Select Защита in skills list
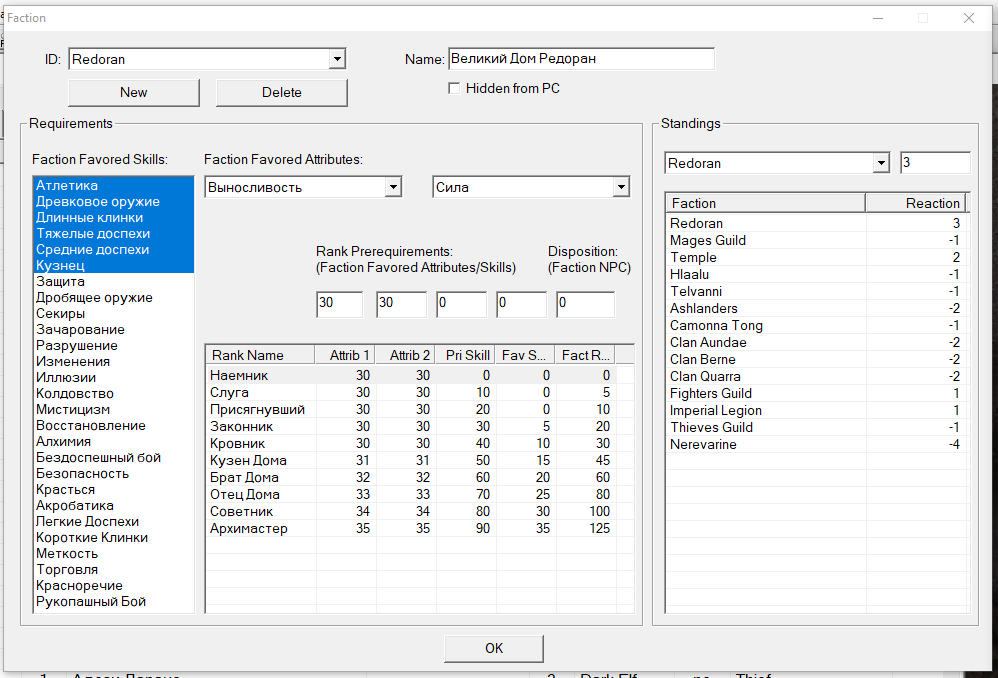 point(113,281)
